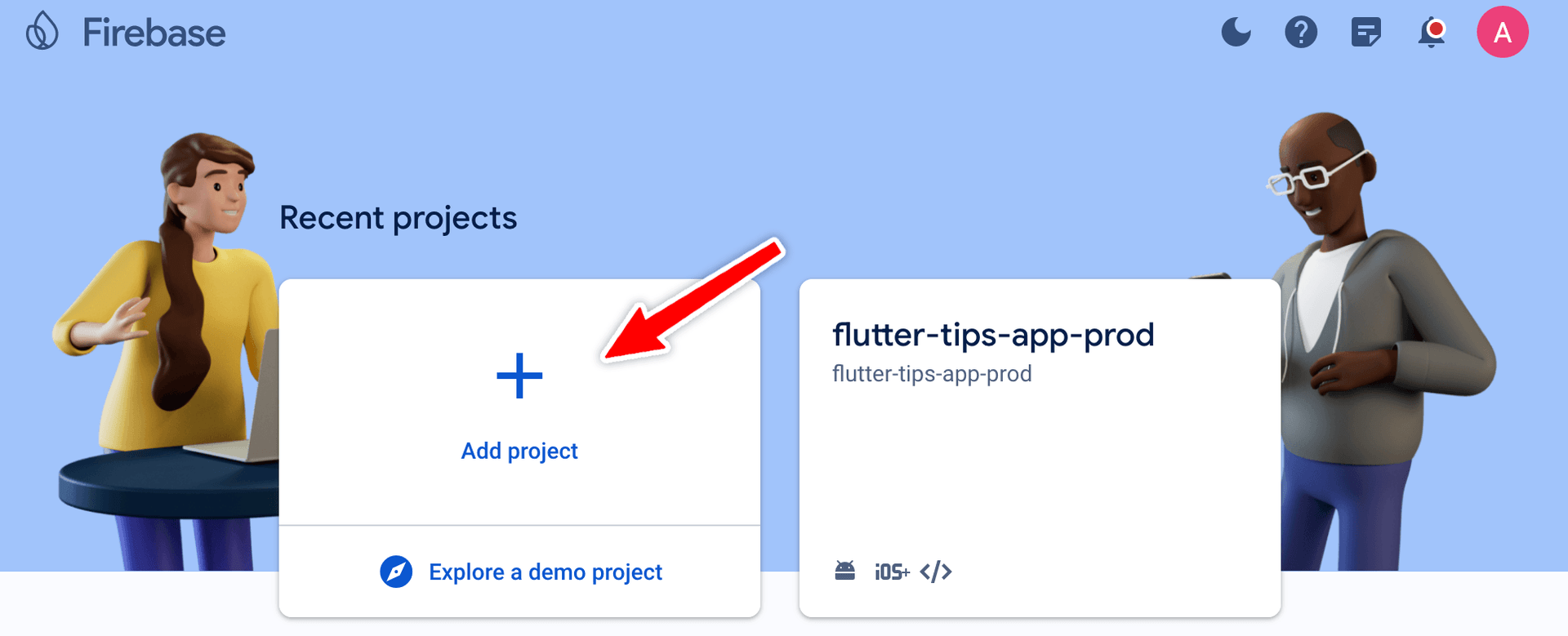The height and width of the screenshot is (636, 1568).
Task: Open help via the question mark icon
Action: 1301,33
